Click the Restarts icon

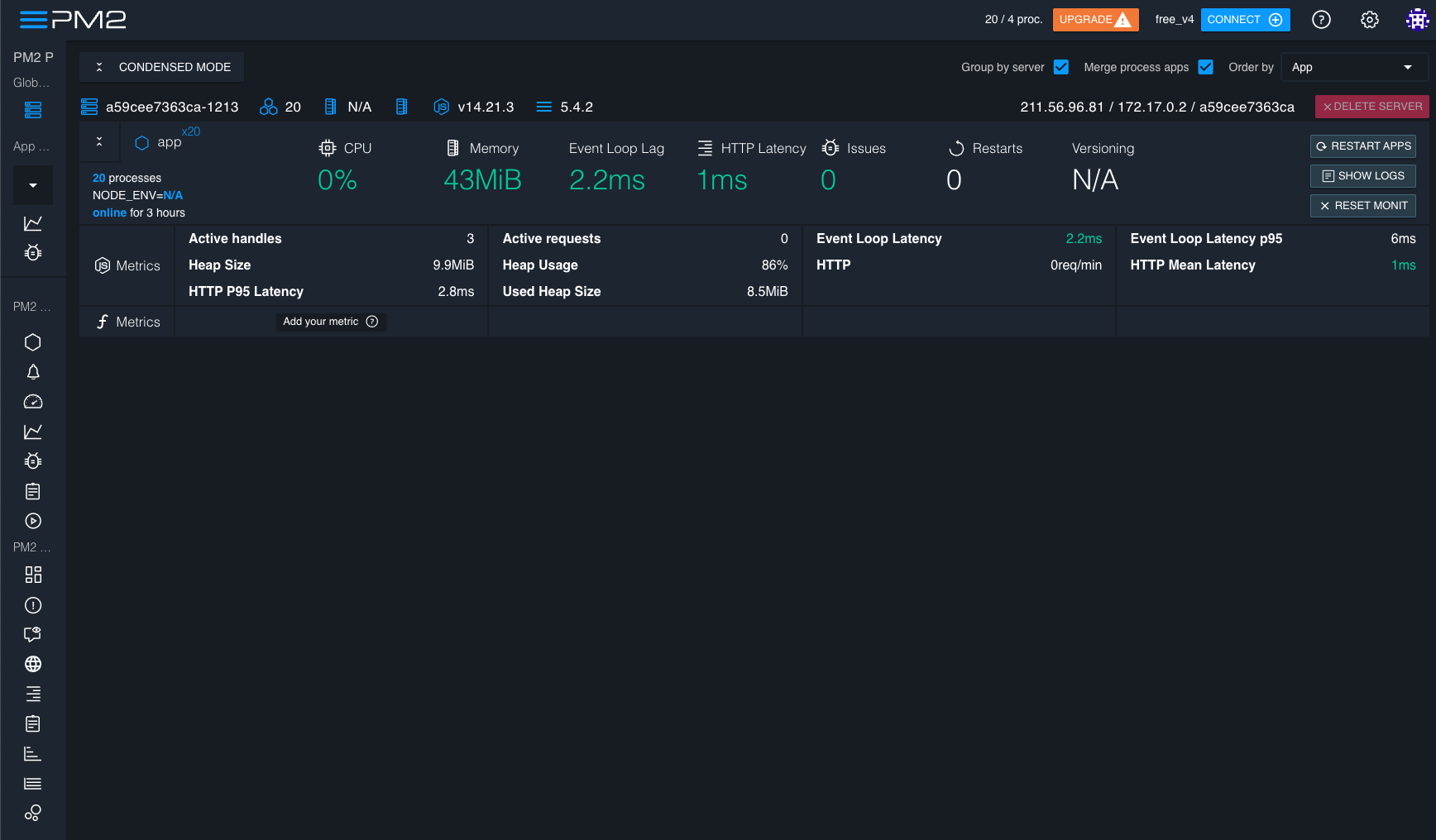956,148
